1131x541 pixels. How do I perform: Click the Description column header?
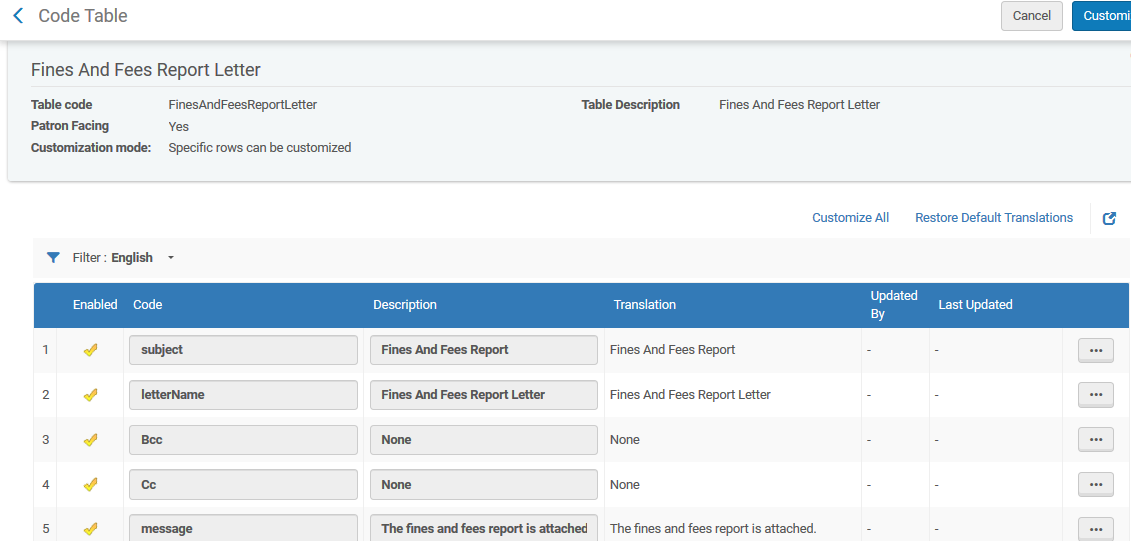pos(405,305)
